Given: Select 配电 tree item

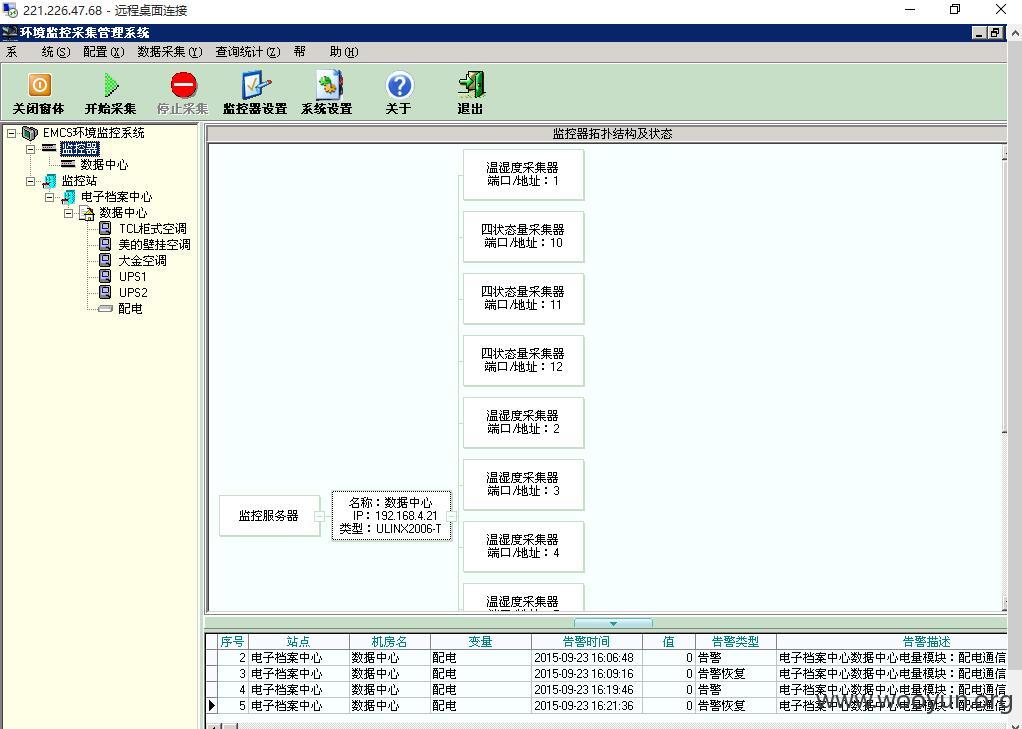Looking at the screenshot, I should tap(130, 308).
